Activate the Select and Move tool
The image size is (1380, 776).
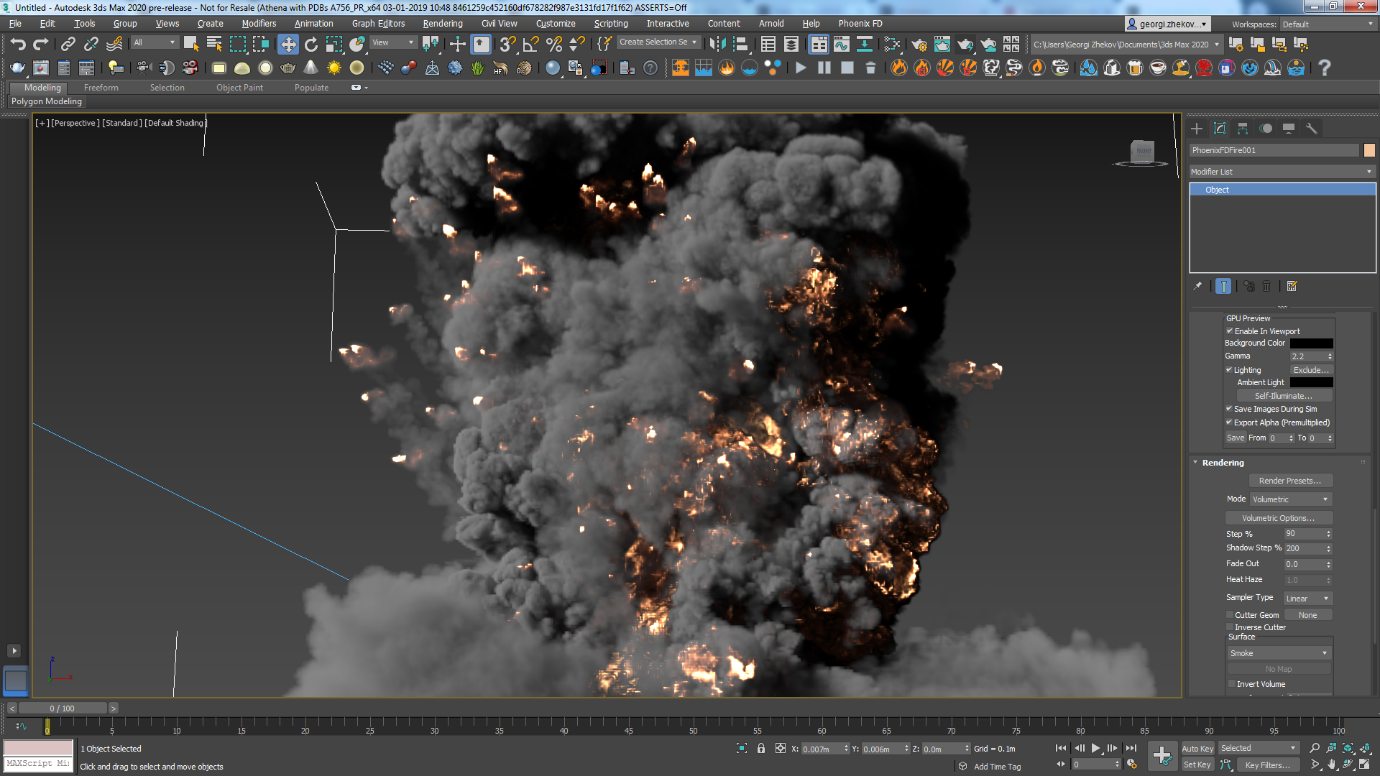288,44
